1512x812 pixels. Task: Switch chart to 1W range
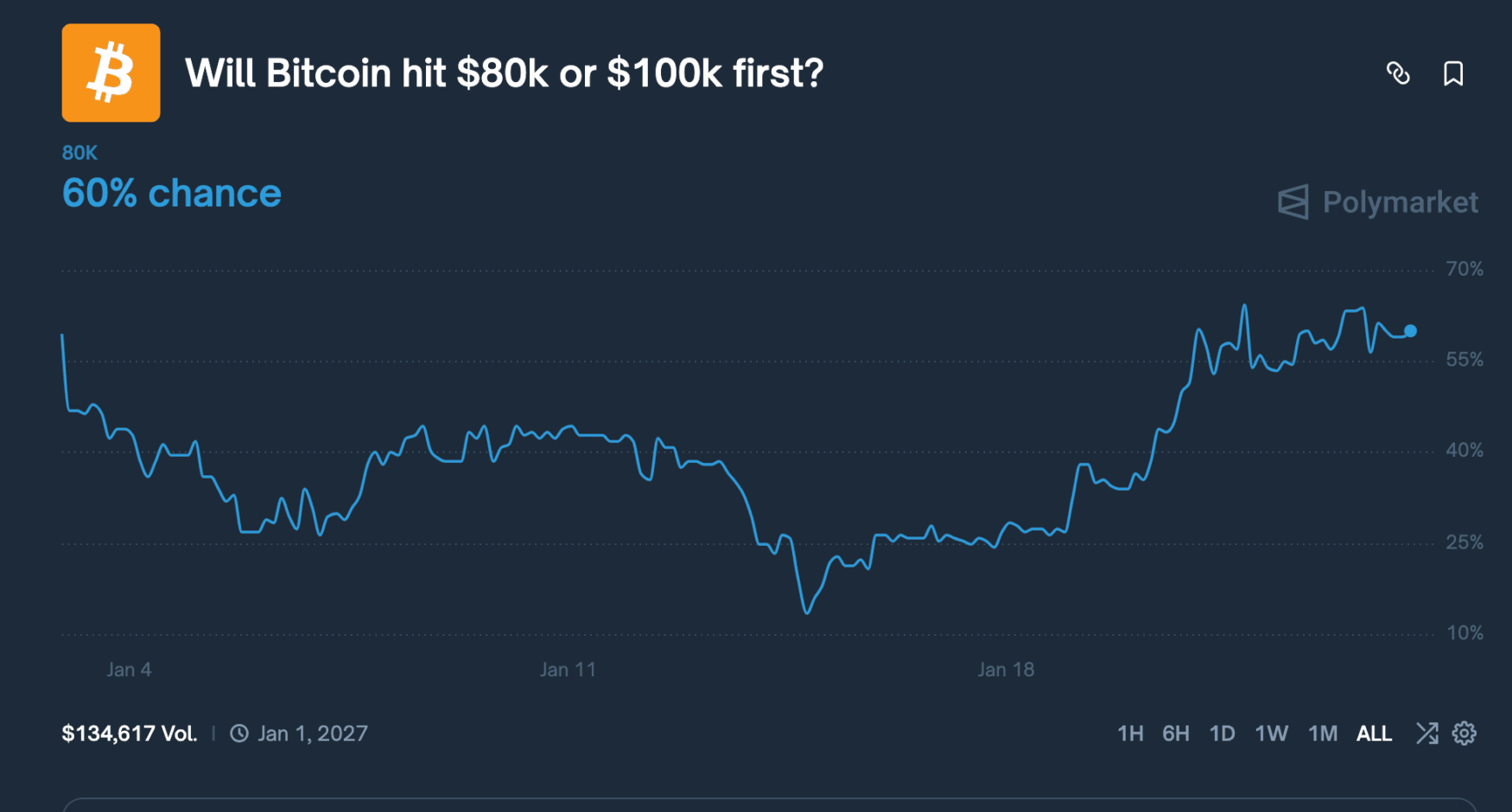click(x=1271, y=733)
